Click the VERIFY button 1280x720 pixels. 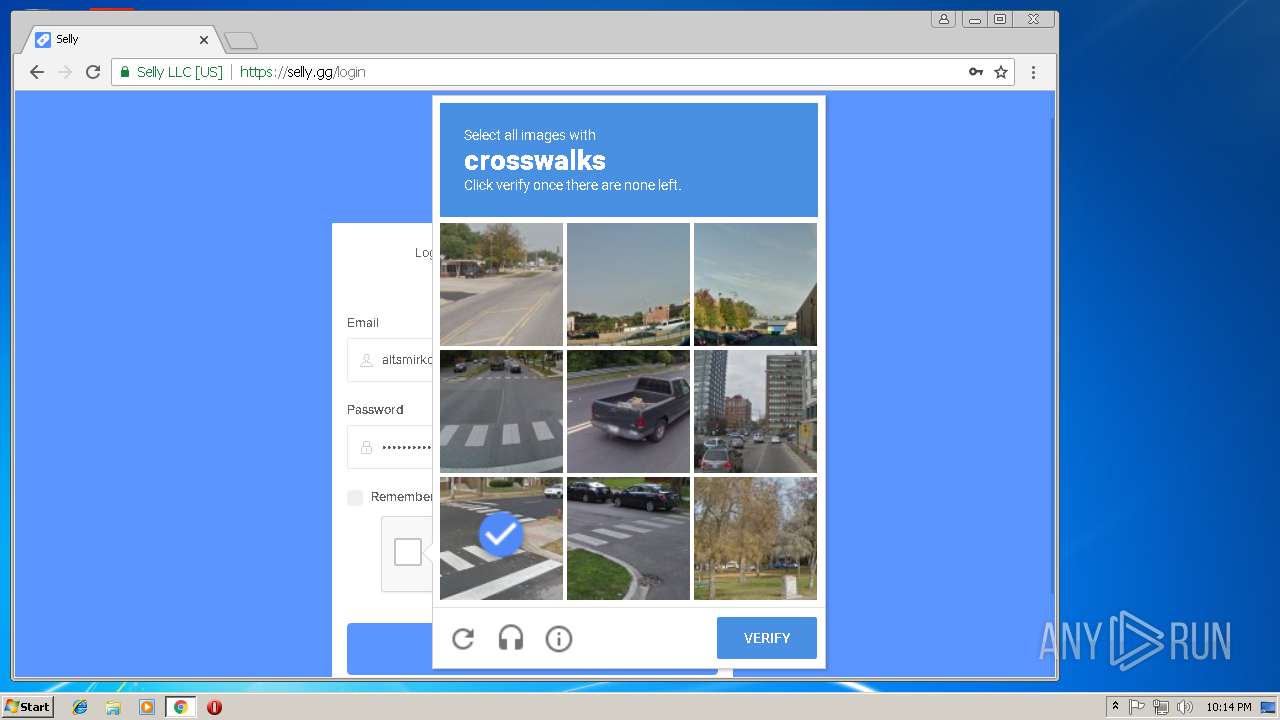click(x=767, y=638)
